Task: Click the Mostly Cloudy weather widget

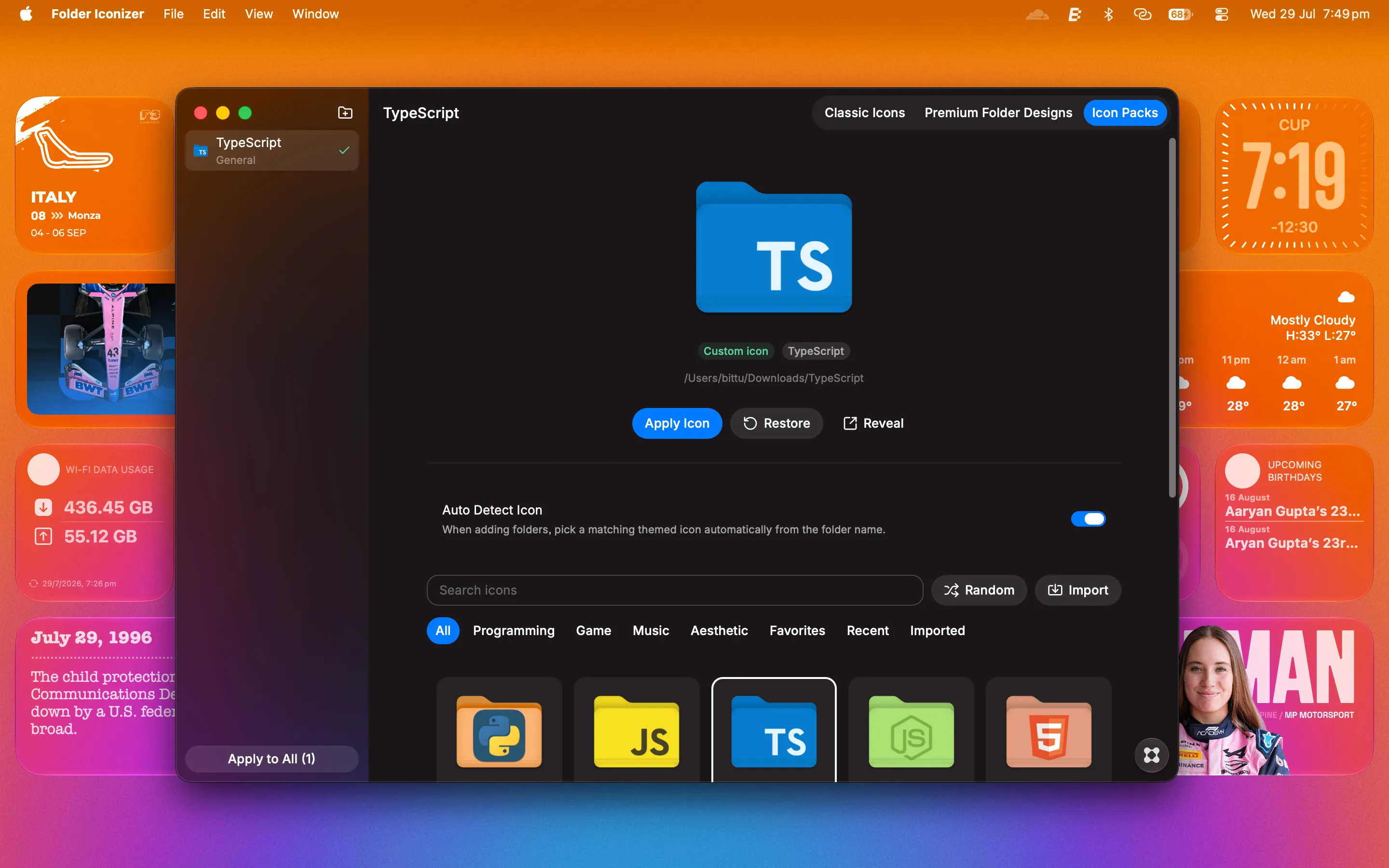Action: [1277, 349]
